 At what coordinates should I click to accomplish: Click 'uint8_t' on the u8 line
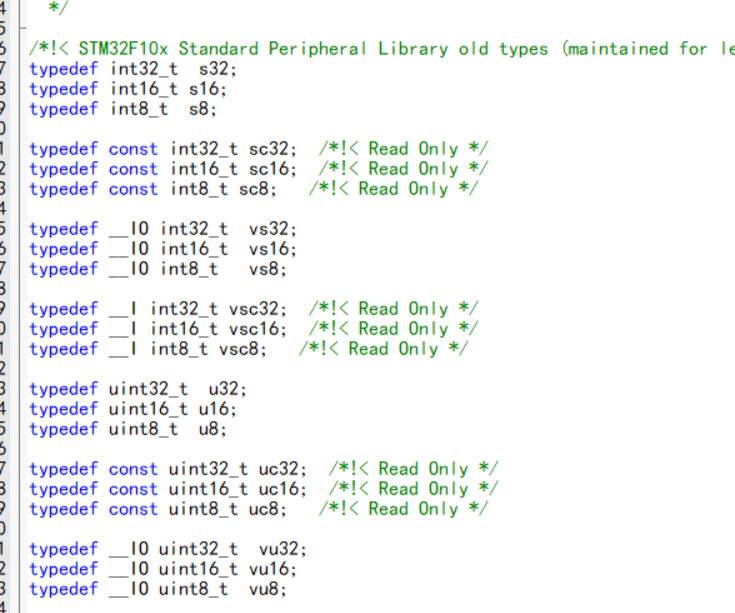pyautogui.click(x=143, y=429)
